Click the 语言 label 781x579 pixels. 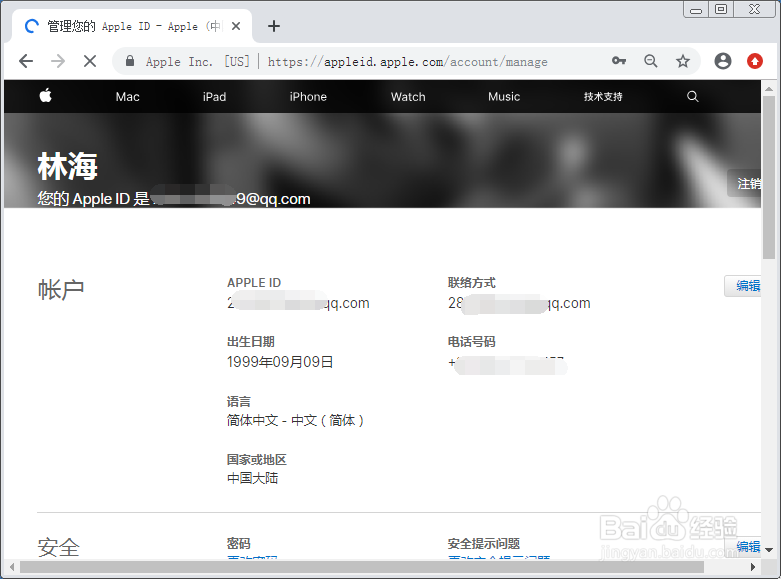coord(239,402)
